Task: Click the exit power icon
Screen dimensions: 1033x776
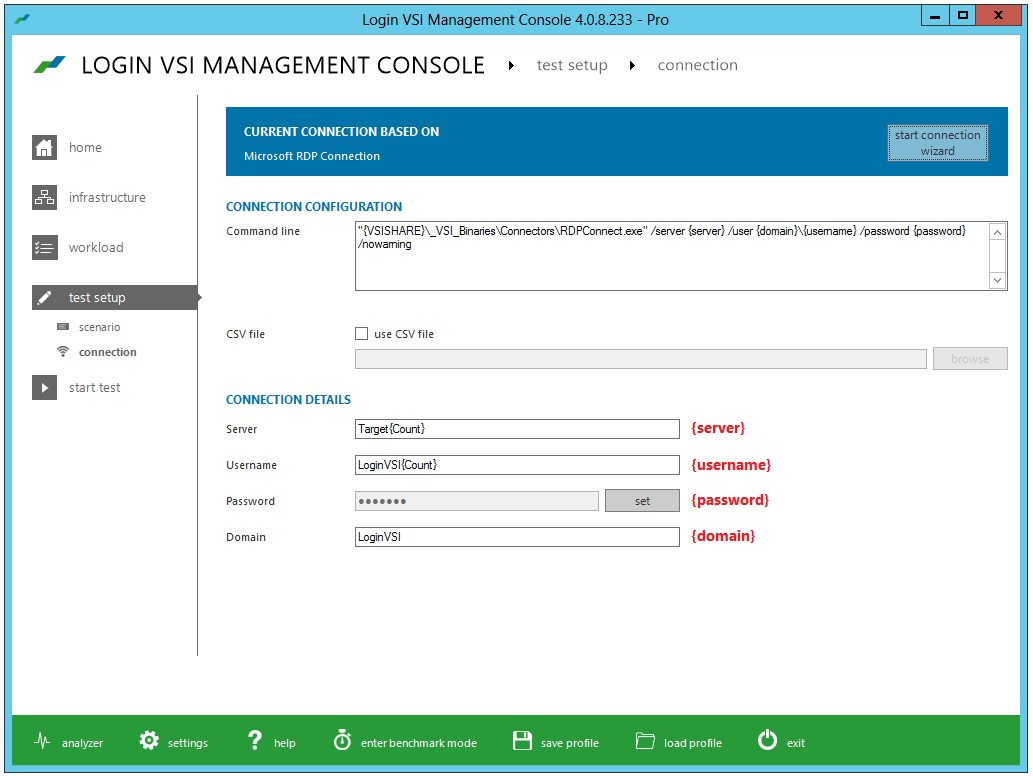Action: click(x=767, y=740)
